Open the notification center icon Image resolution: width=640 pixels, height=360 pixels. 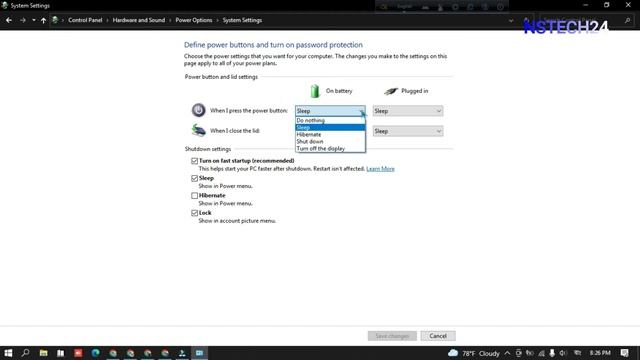coord(624,353)
